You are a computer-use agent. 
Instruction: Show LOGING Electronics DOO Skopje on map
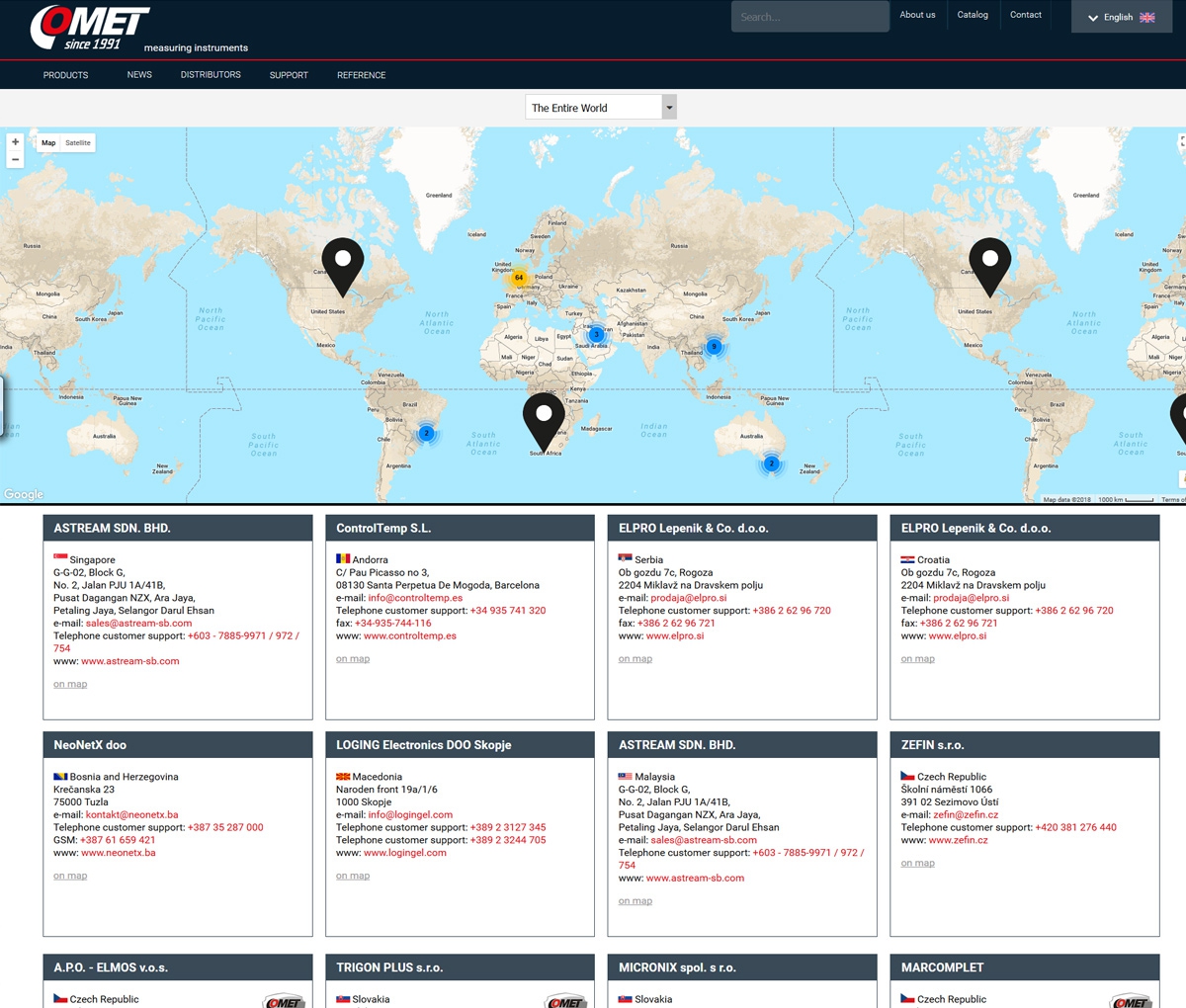[353, 877]
